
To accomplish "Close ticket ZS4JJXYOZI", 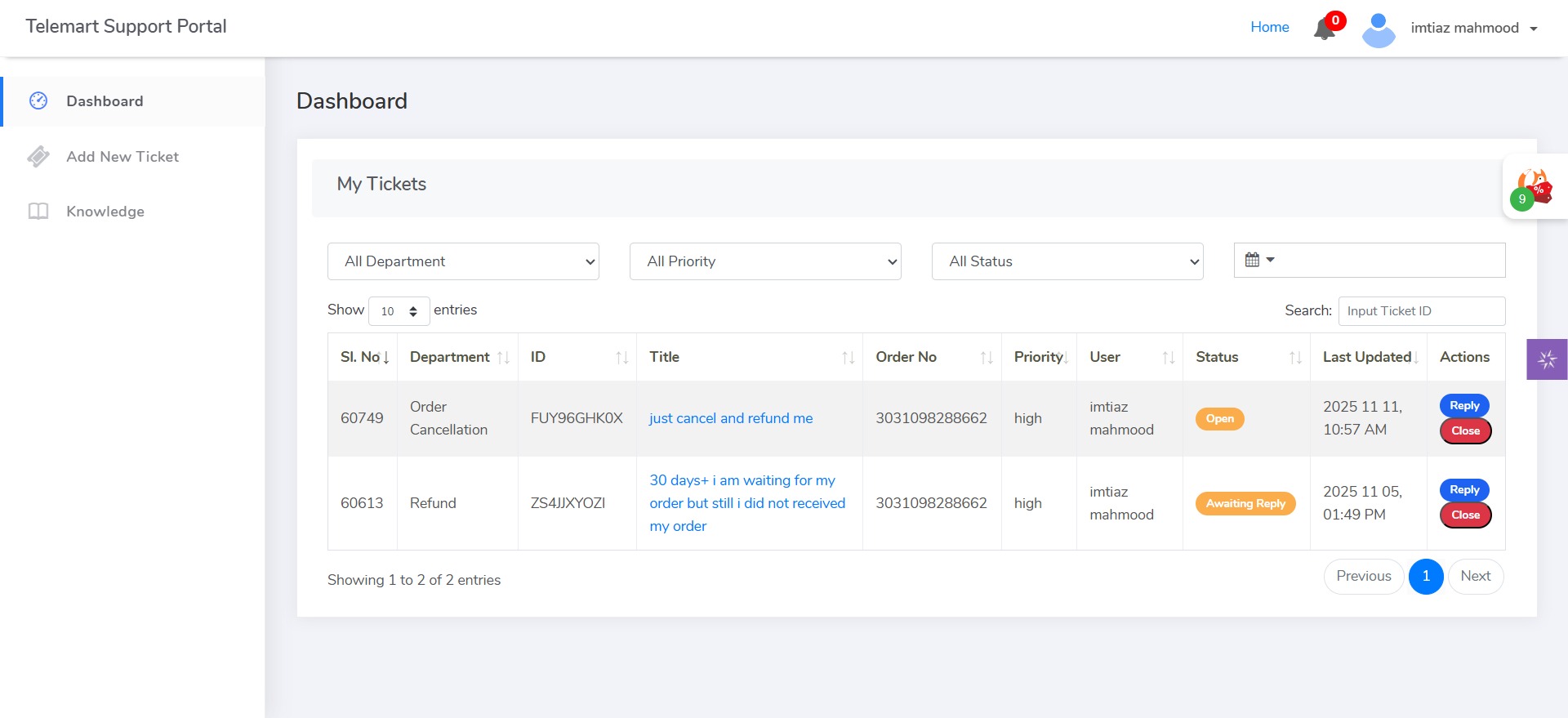I will 1465,515.
